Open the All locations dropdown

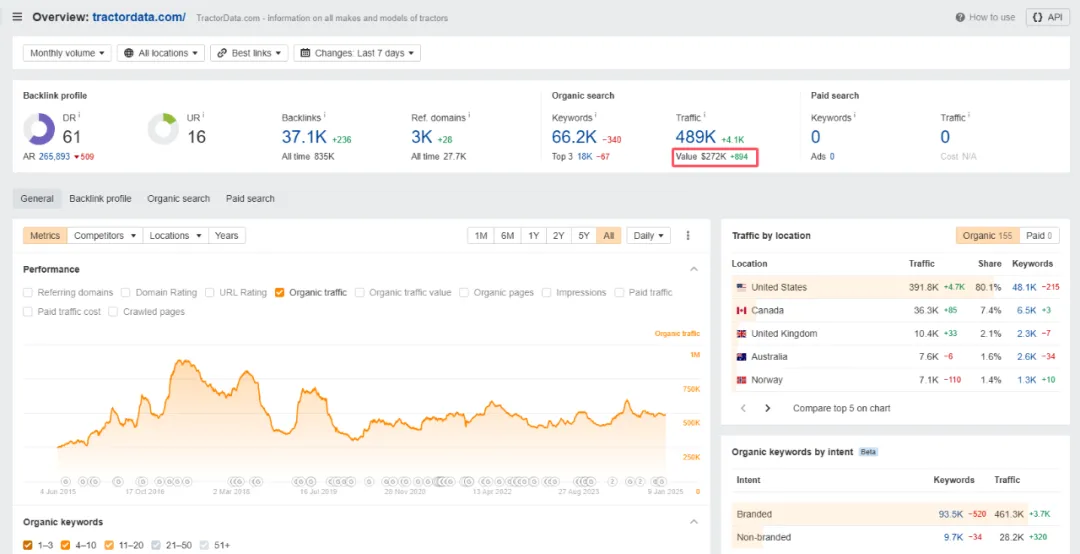tap(160, 53)
